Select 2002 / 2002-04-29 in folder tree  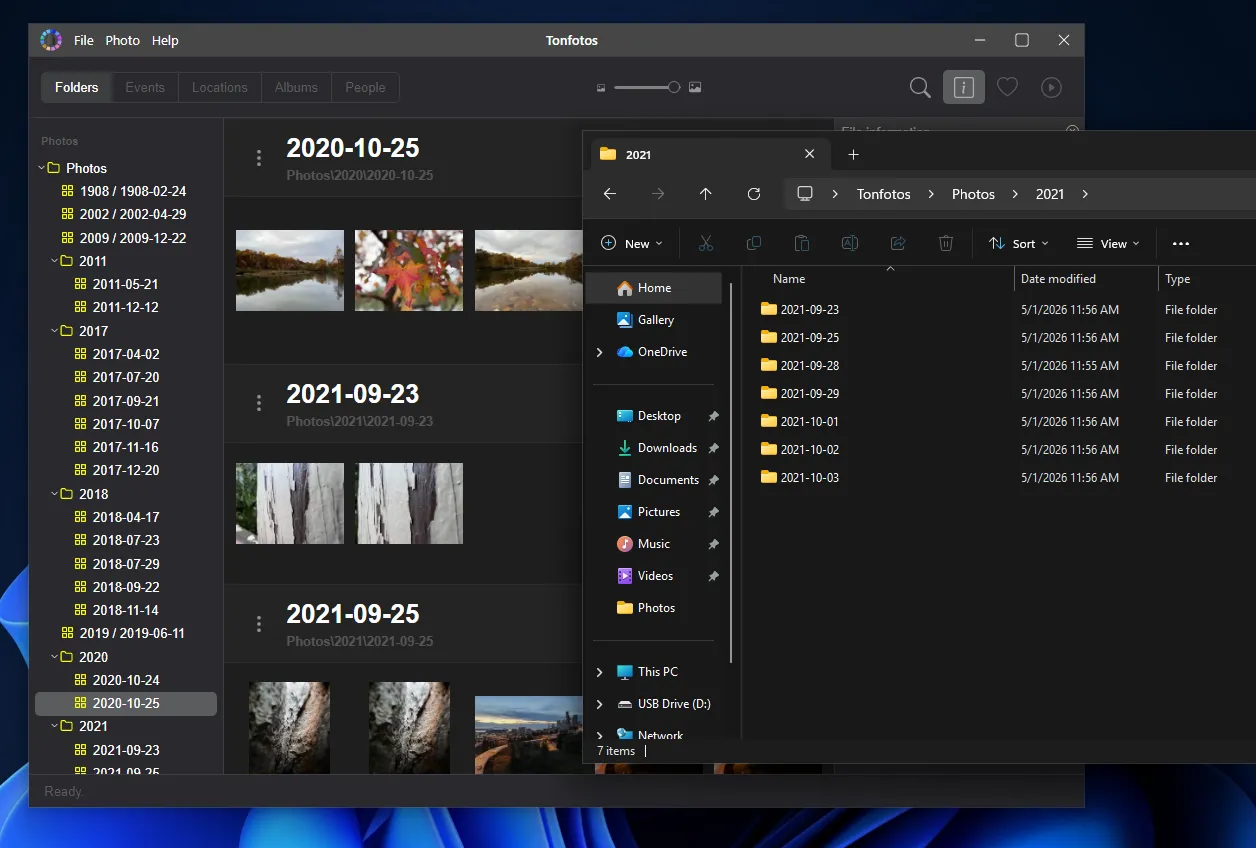[x=124, y=214]
